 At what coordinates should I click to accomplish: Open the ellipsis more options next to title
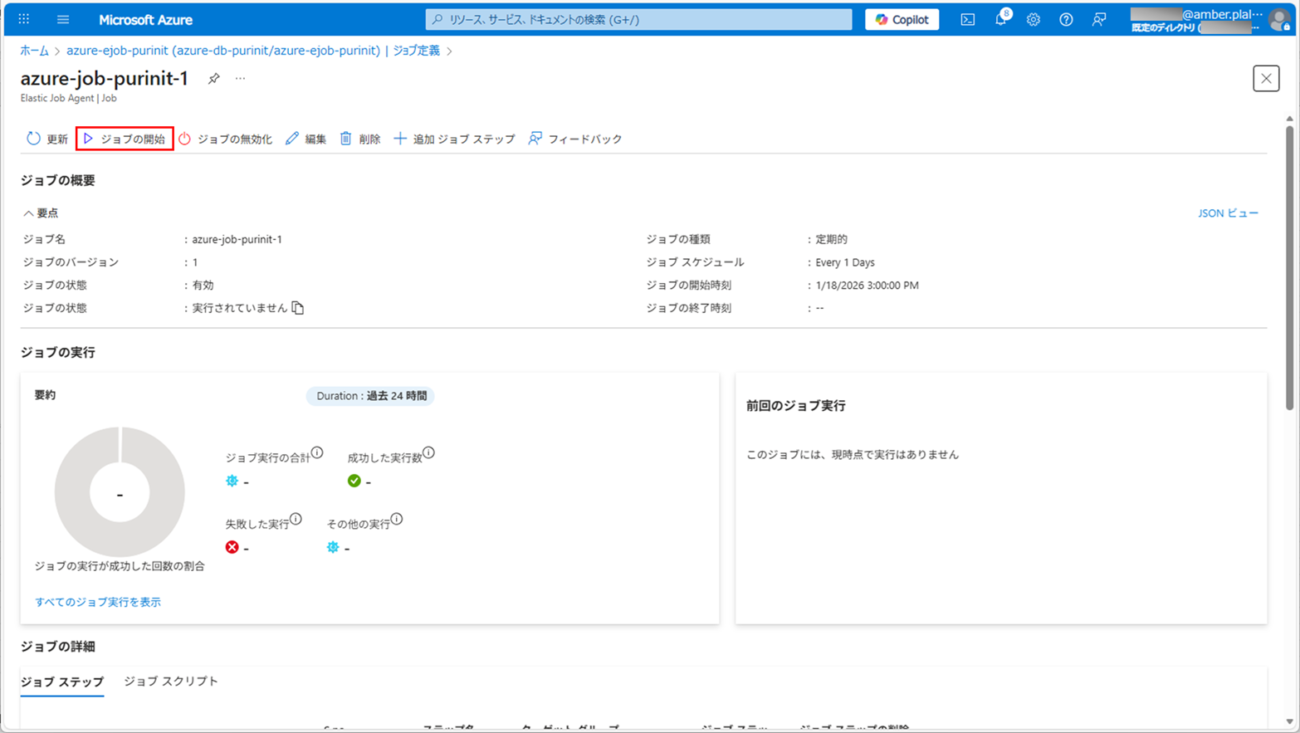pos(240,79)
